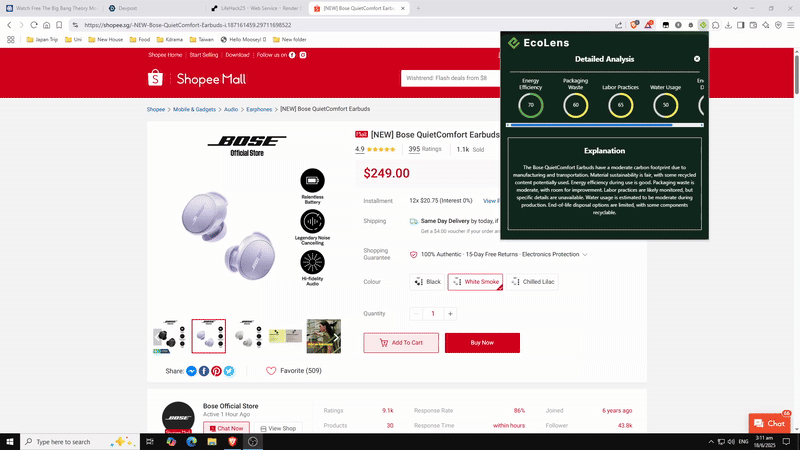Select the lilac earbuds thumbnail

coord(209,336)
